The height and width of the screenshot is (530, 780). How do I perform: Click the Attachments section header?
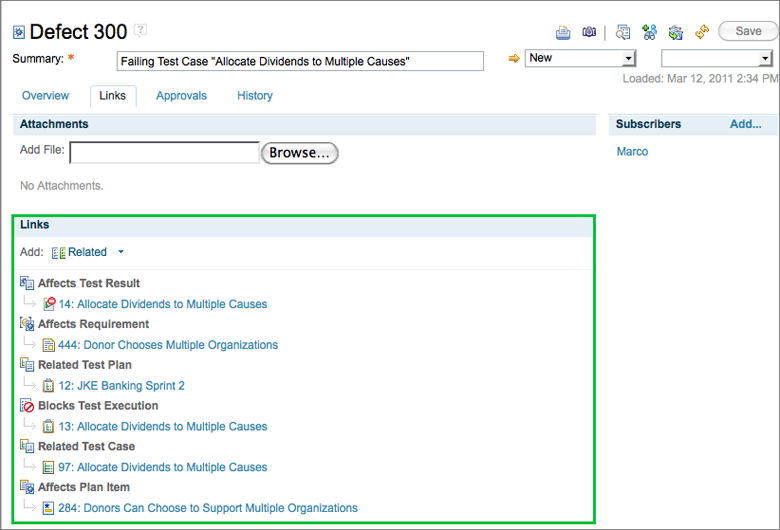coord(304,124)
